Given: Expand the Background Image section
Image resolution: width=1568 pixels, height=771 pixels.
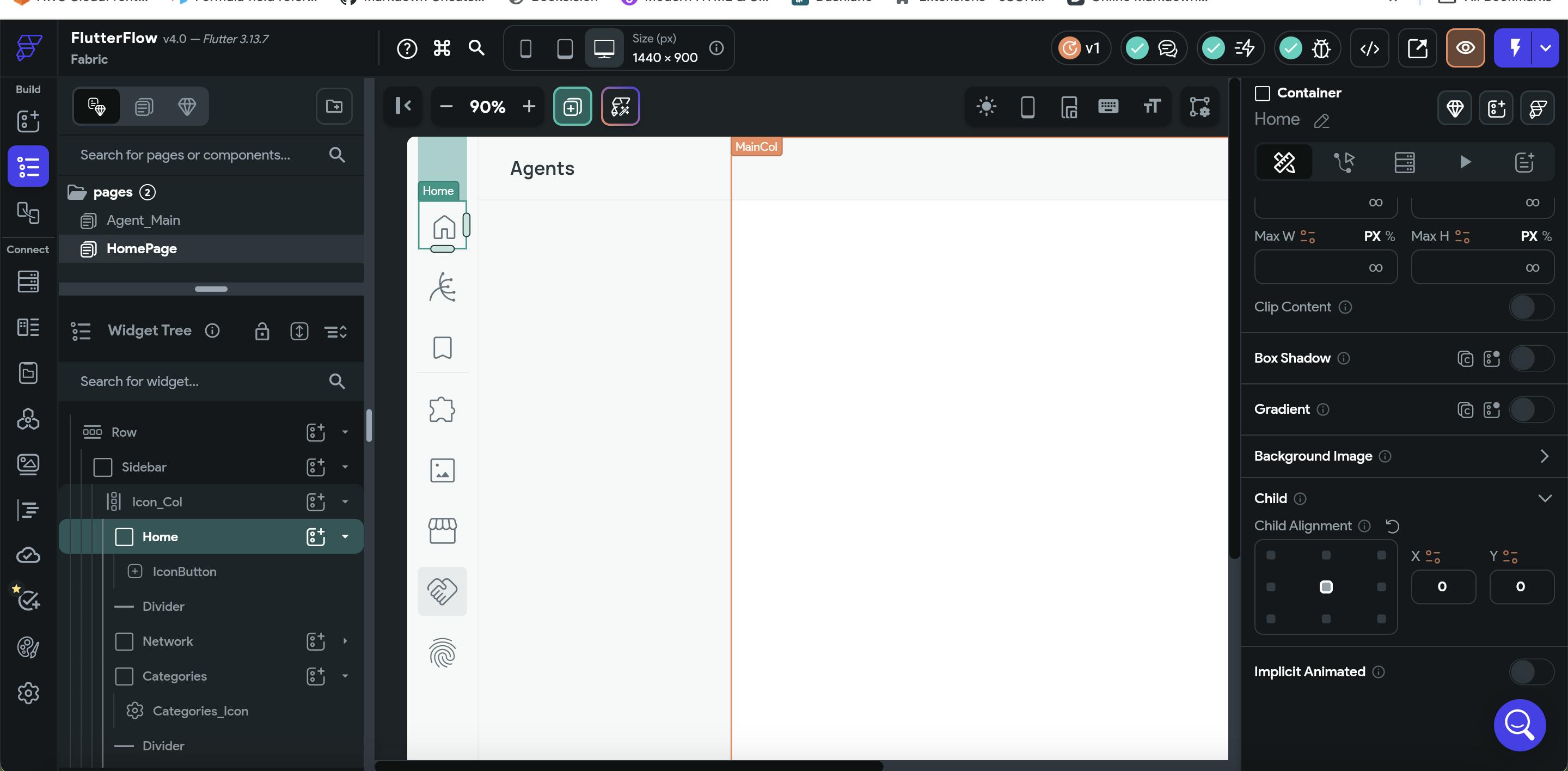Looking at the screenshot, I should (1543, 456).
